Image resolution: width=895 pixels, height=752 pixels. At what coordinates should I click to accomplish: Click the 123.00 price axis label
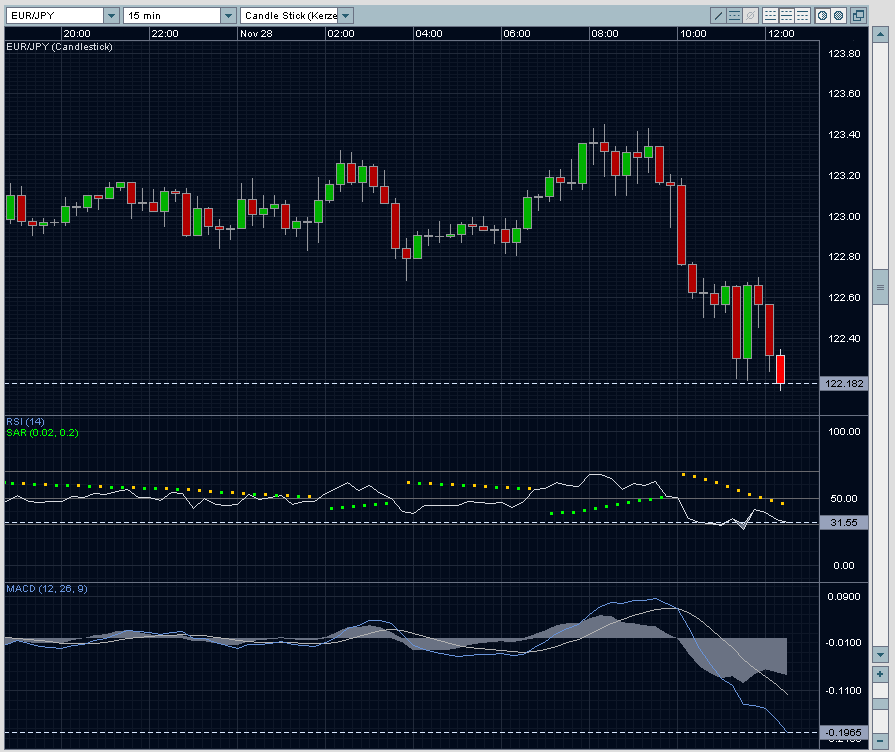coord(844,216)
